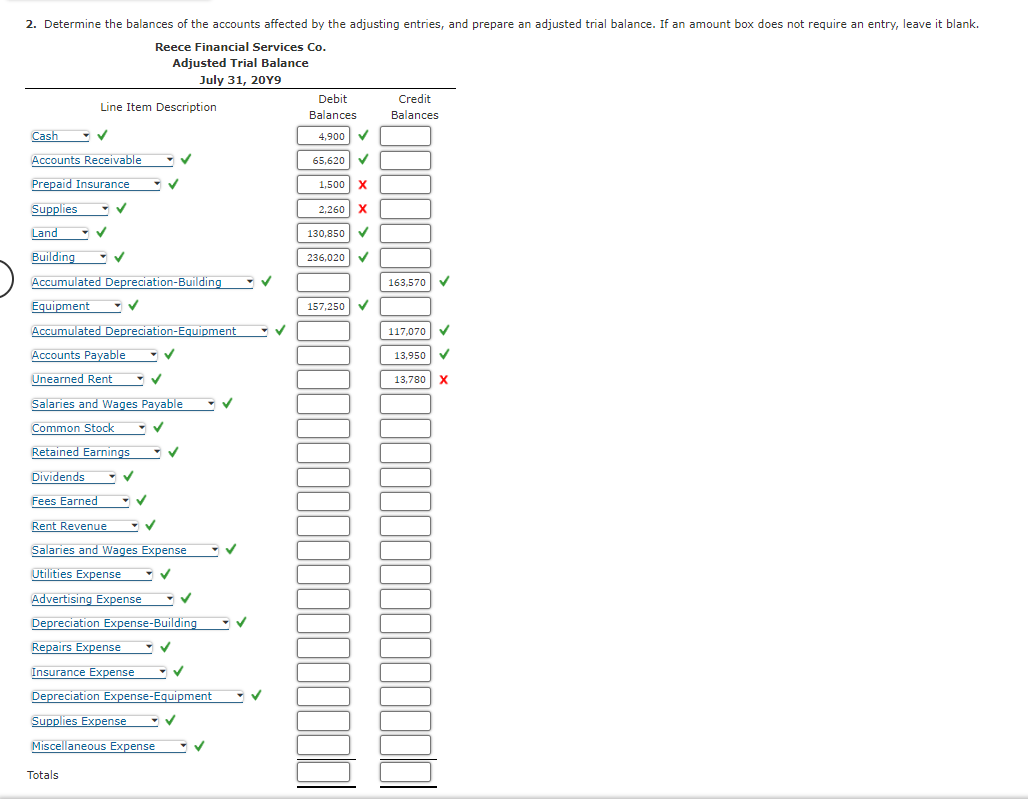This screenshot has width=1028, height=799.
Task: Open the Depreciation Expense-Equipment dropdown
Action: pyautogui.click(x=239, y=696)
